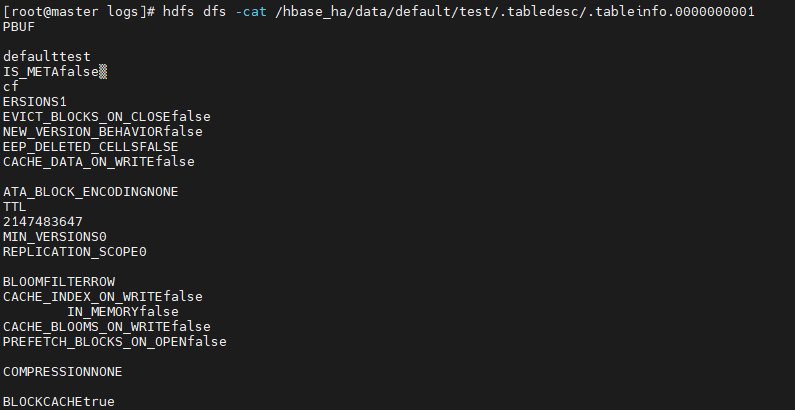795x410 pixels.
Task: Click the COMPRESSIONNONE line
Action: click(62, 372)
